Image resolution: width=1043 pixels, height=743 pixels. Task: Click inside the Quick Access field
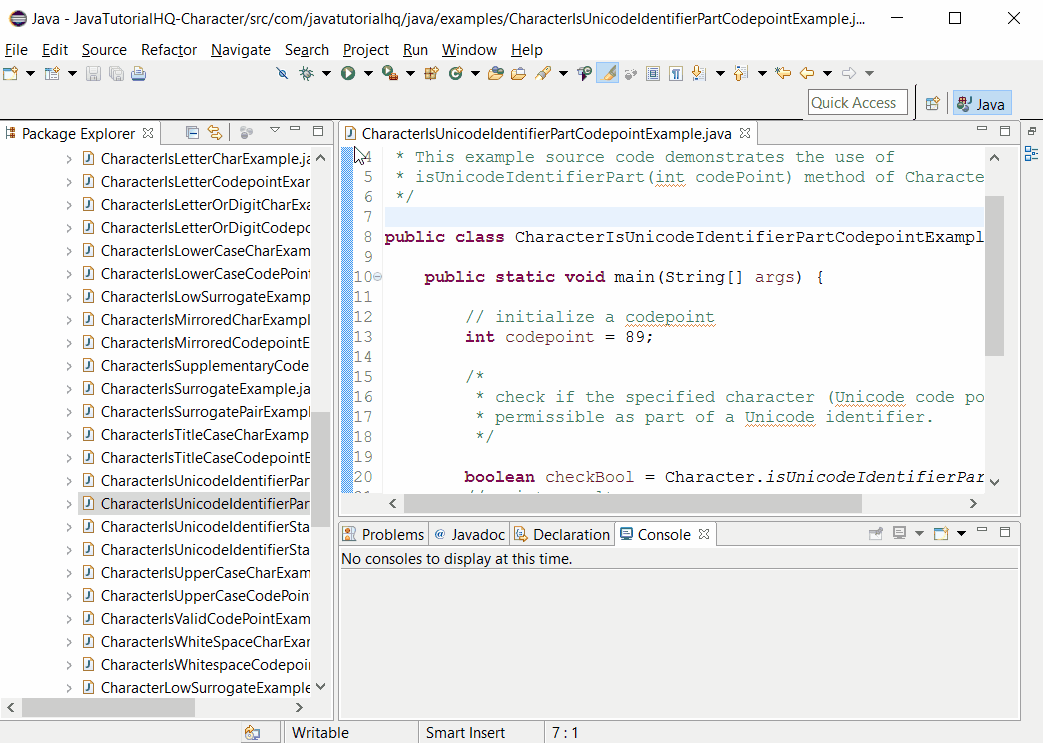[857, 102]
